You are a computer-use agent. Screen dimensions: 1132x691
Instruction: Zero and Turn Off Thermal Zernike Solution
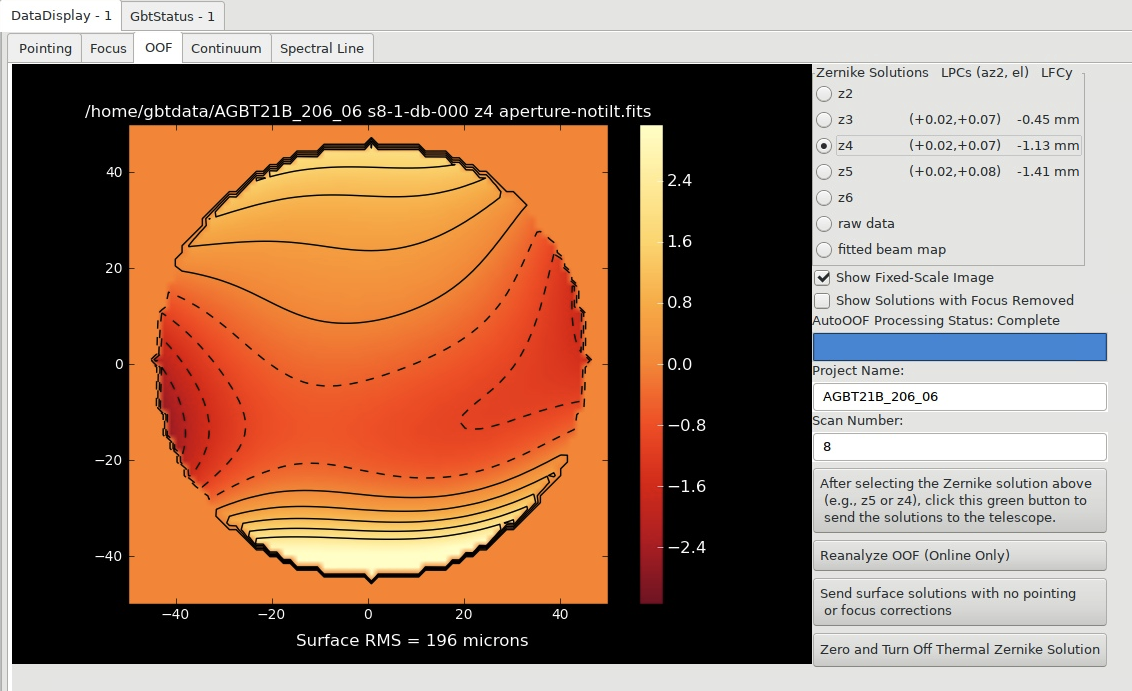(959, 649)
